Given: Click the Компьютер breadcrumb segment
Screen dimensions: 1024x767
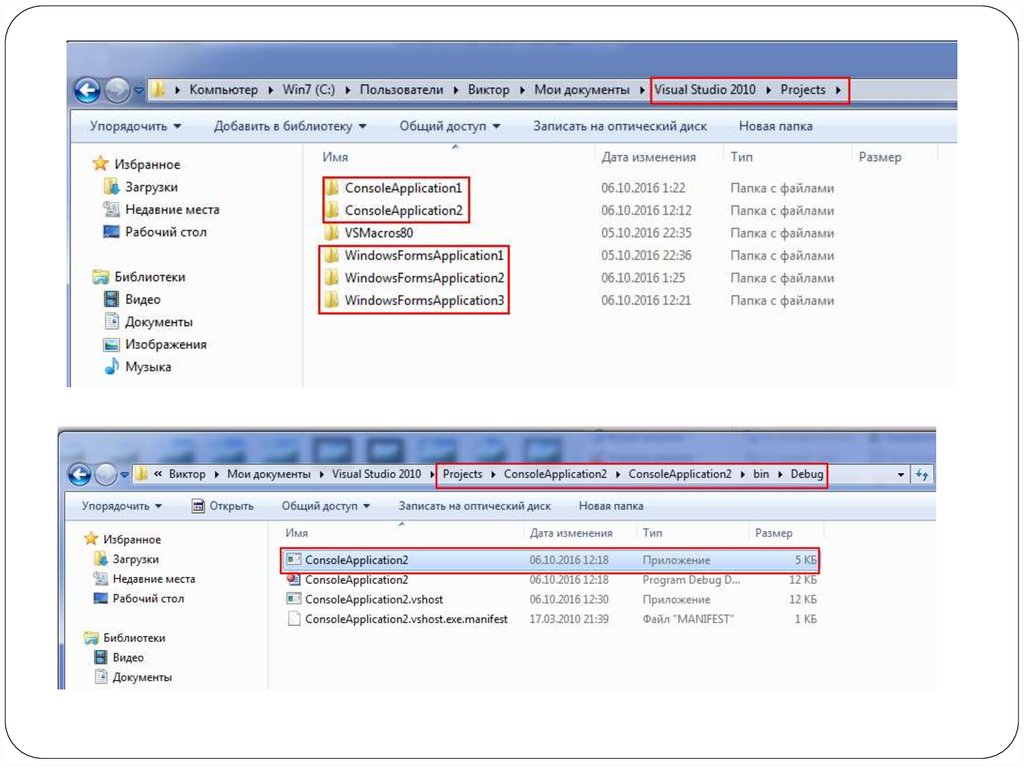Looking at the screenshot, I should point(223,90).
